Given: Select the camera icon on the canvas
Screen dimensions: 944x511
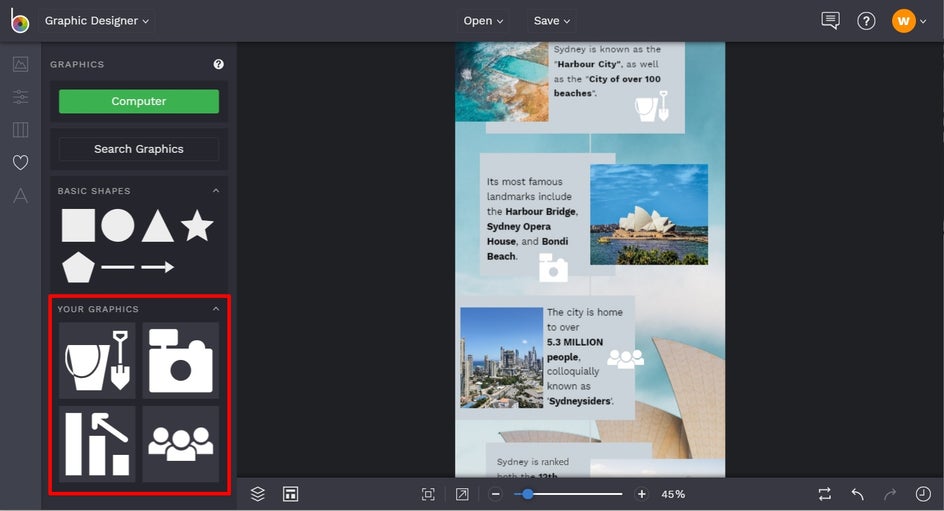Looking at the screenshot, I should [553, 268].
